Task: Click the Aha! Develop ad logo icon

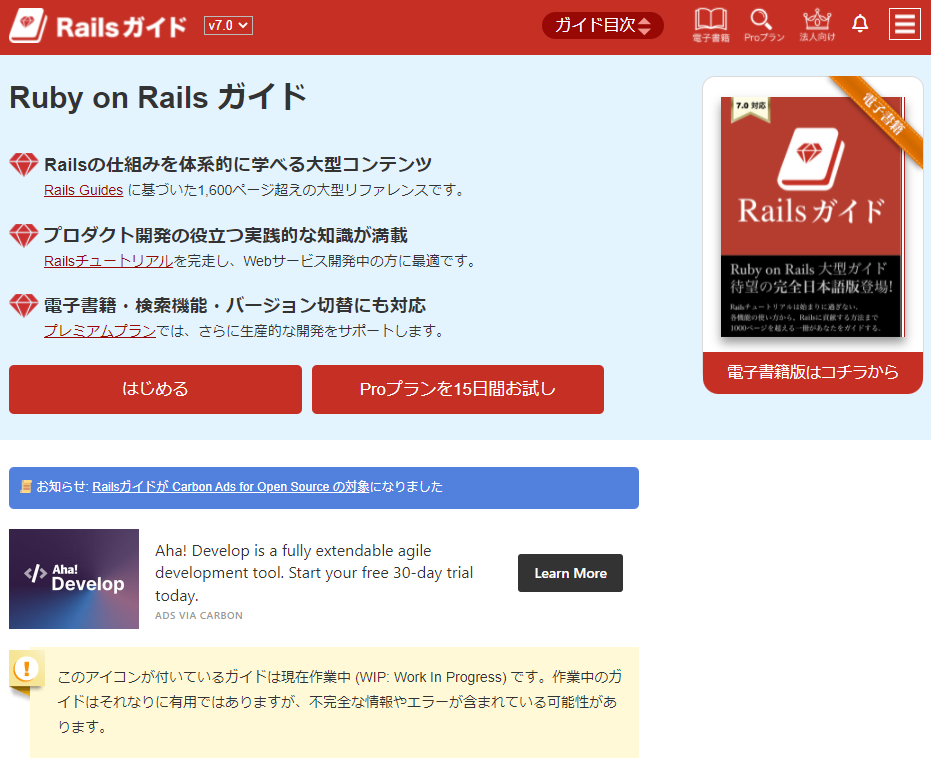Action: pyautogui.click(x=73, y=579)
